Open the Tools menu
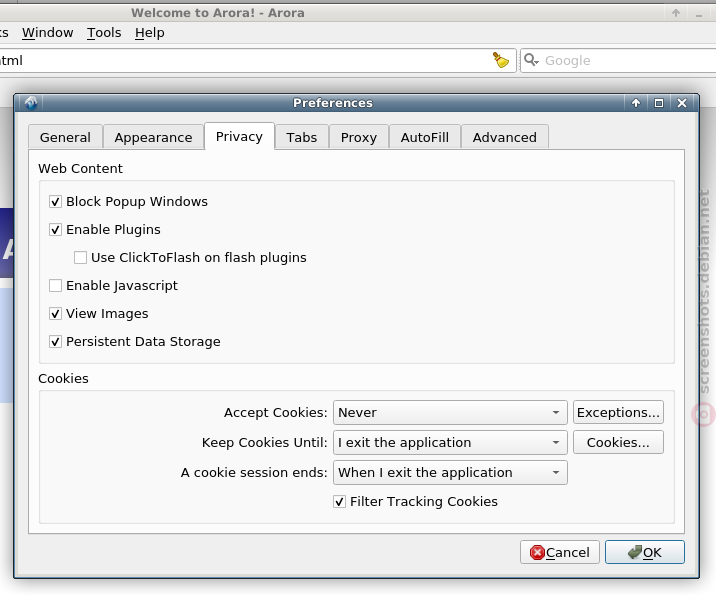The image size is (716, 604). click(x=104, y=33)
